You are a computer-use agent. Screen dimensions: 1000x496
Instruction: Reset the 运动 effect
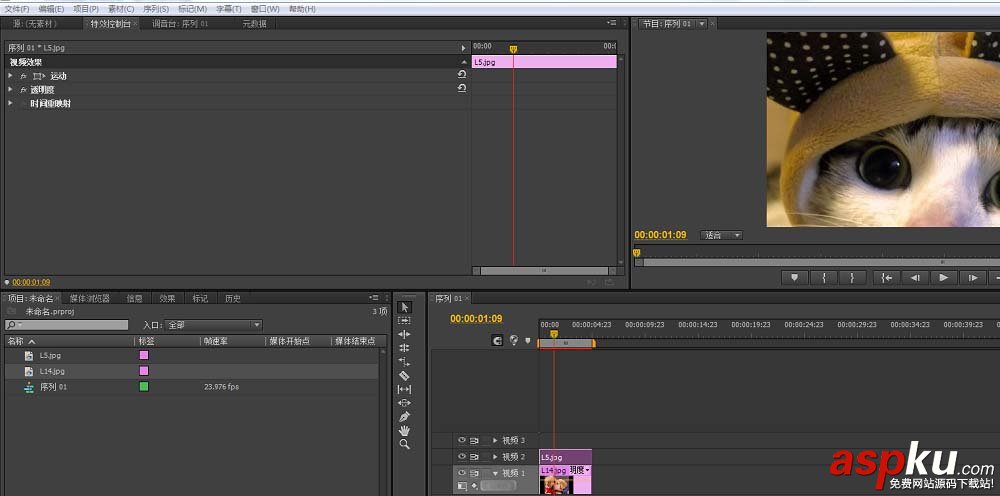pos(462,75)
